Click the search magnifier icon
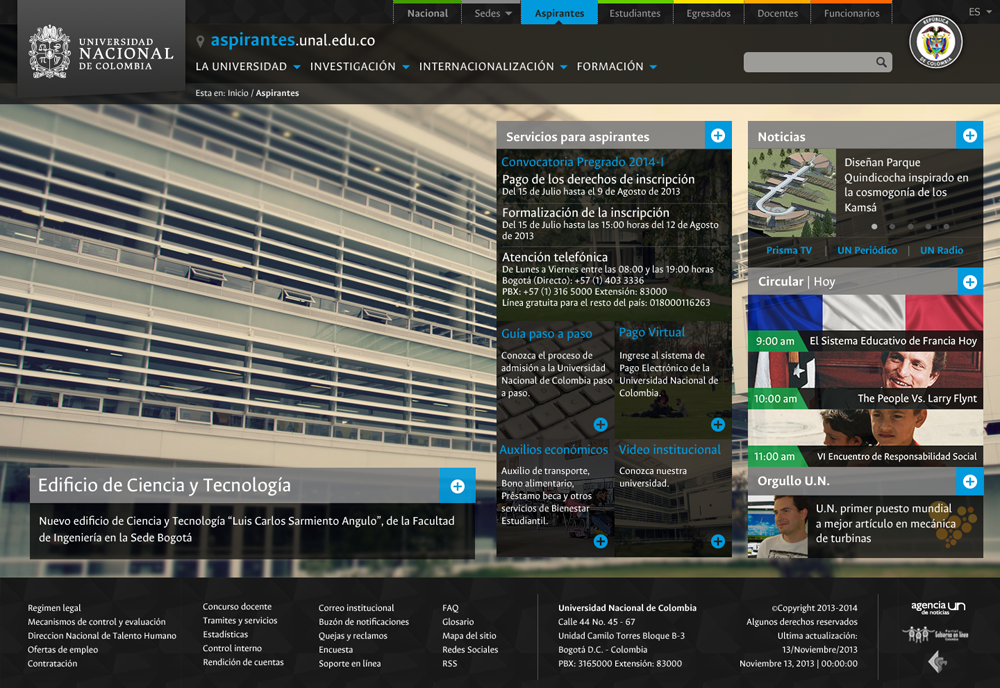Screen dimensions: 1000x688 [881, 62]
